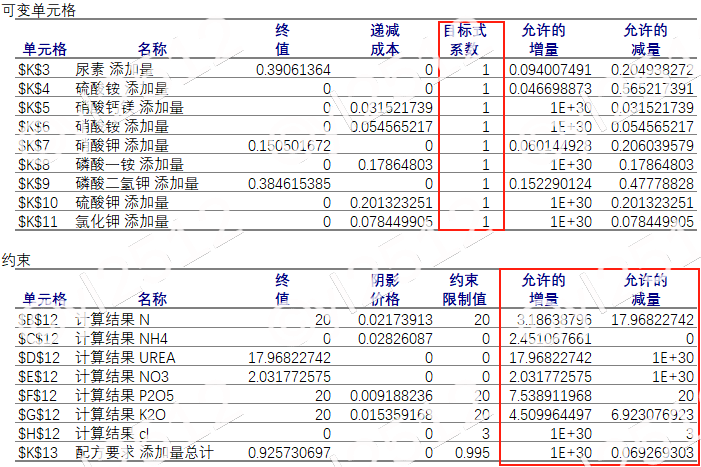Click the 约束 section heading
The width and height of the screenshot is (701, 467).
[x=15, y=260]
